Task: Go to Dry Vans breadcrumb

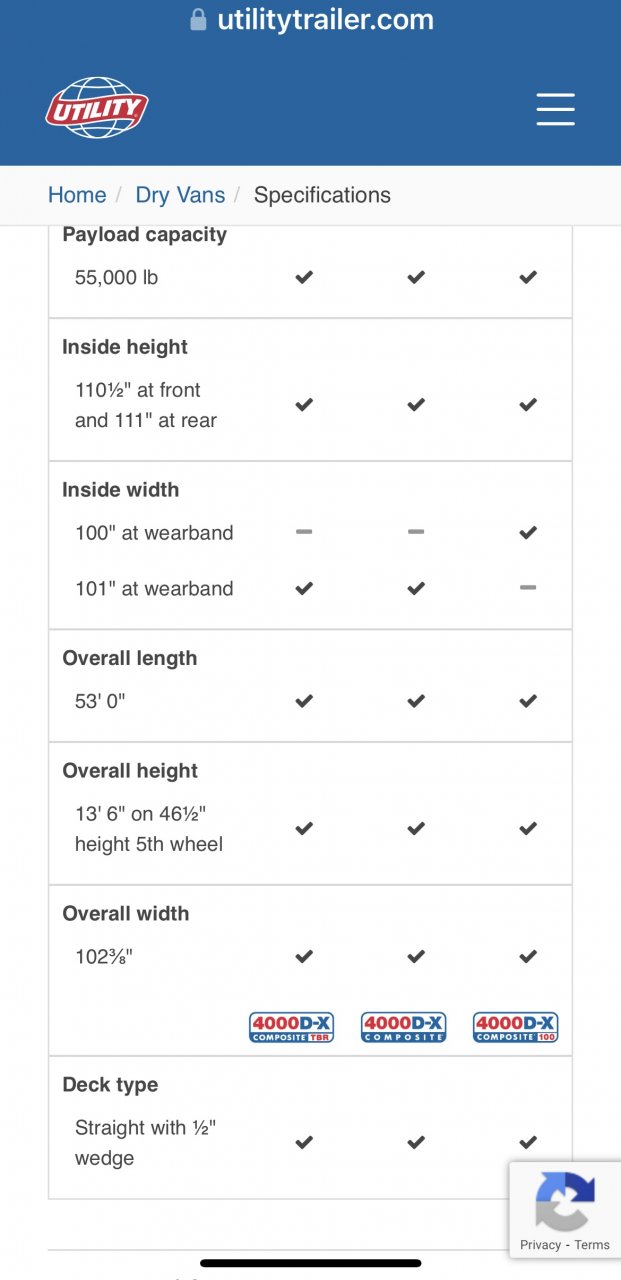Action: (x=180, y=195)
